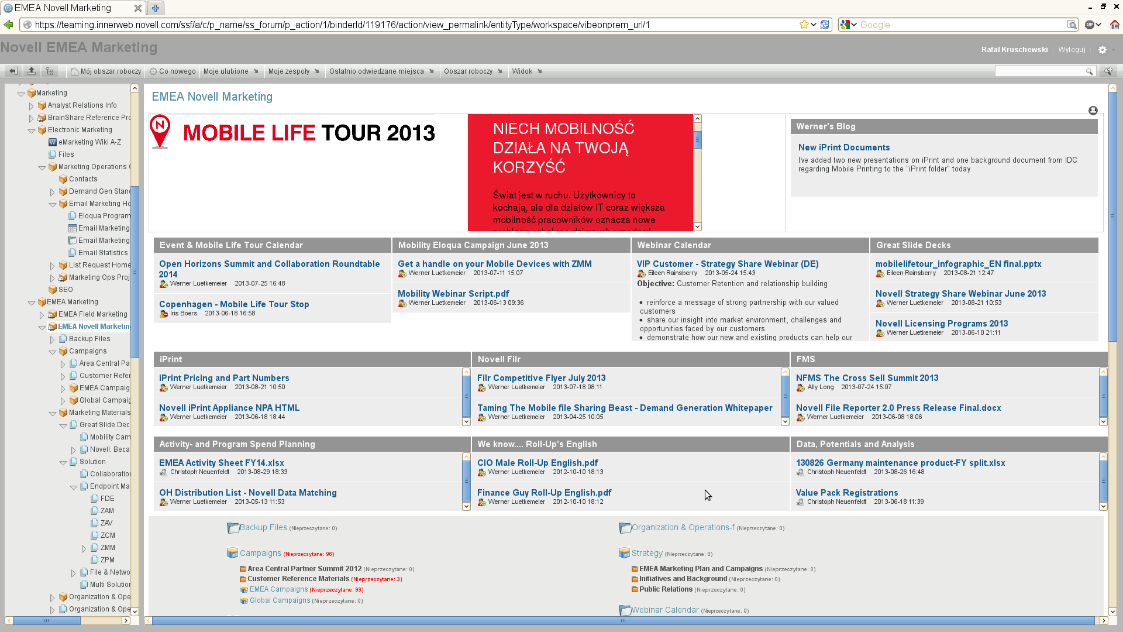Click the bookmark star in address bar
The image size is (1123, 632).
coord(804,24)
